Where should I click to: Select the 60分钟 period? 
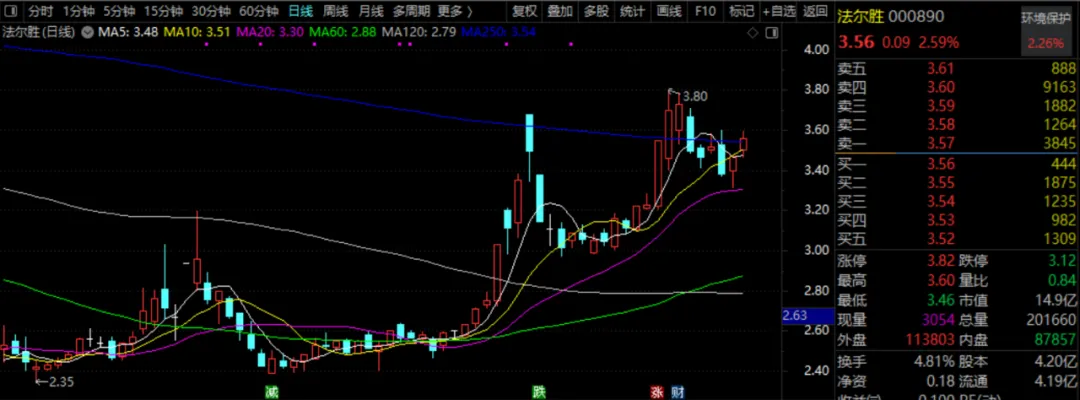point(259,11)
